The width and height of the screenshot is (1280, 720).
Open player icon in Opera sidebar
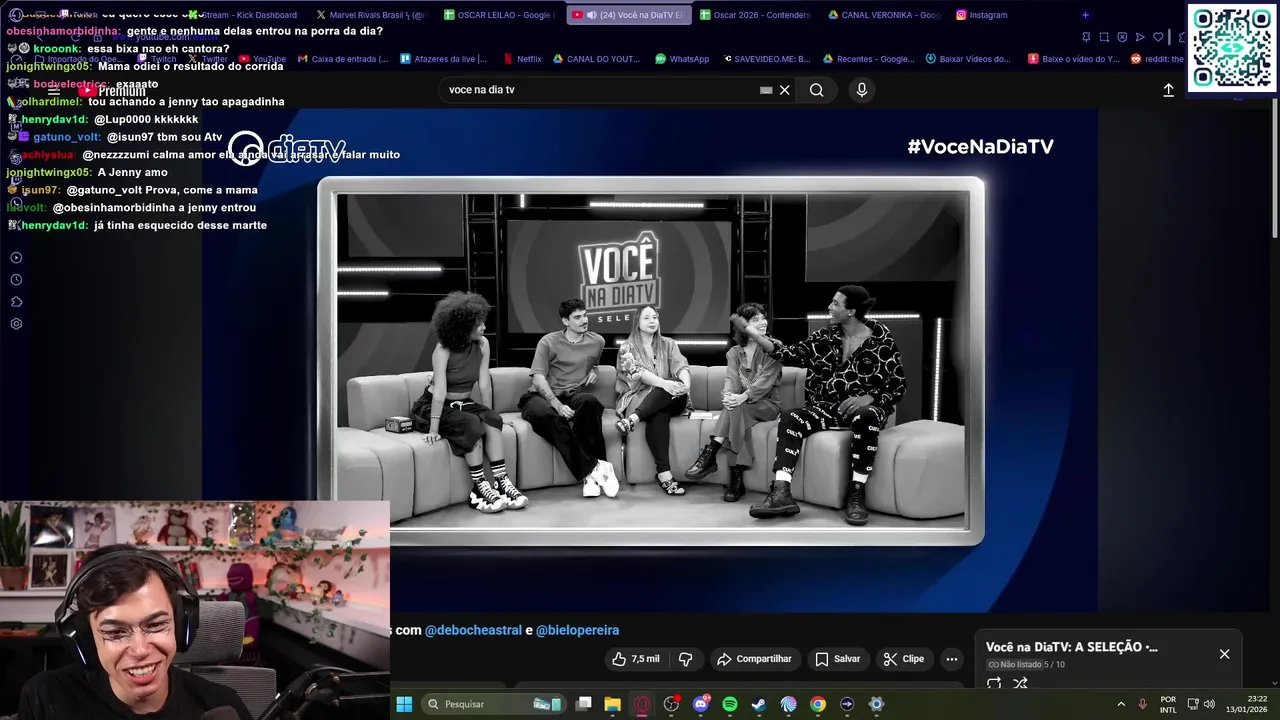[16, 258]
